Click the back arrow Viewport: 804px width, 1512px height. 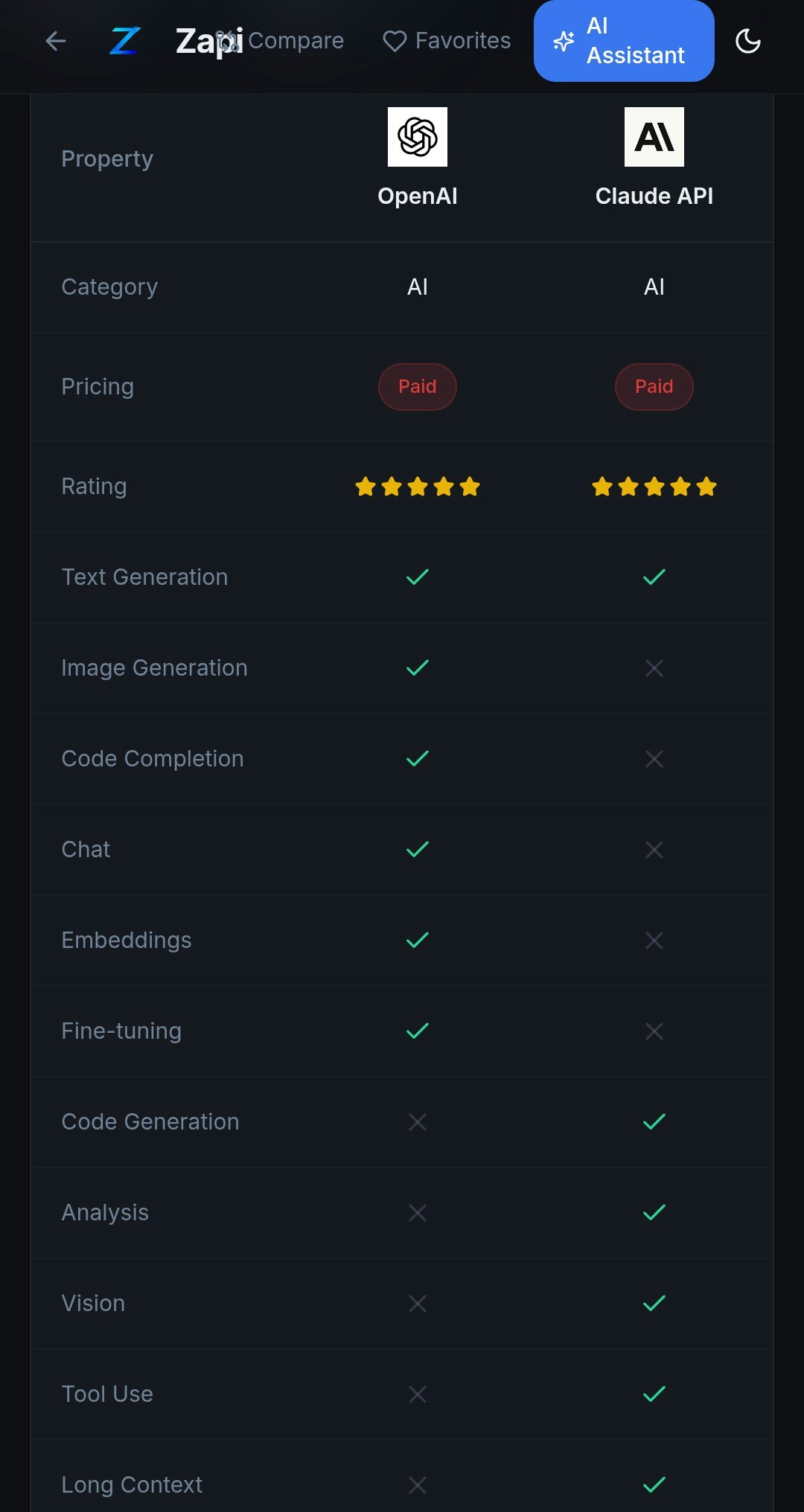pos(56,41)
